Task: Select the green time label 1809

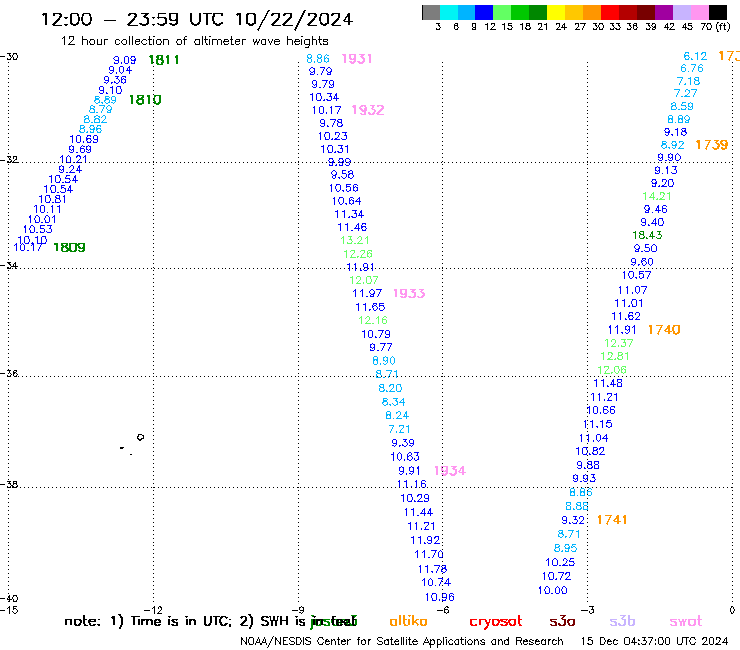Action: click(69, 247)
